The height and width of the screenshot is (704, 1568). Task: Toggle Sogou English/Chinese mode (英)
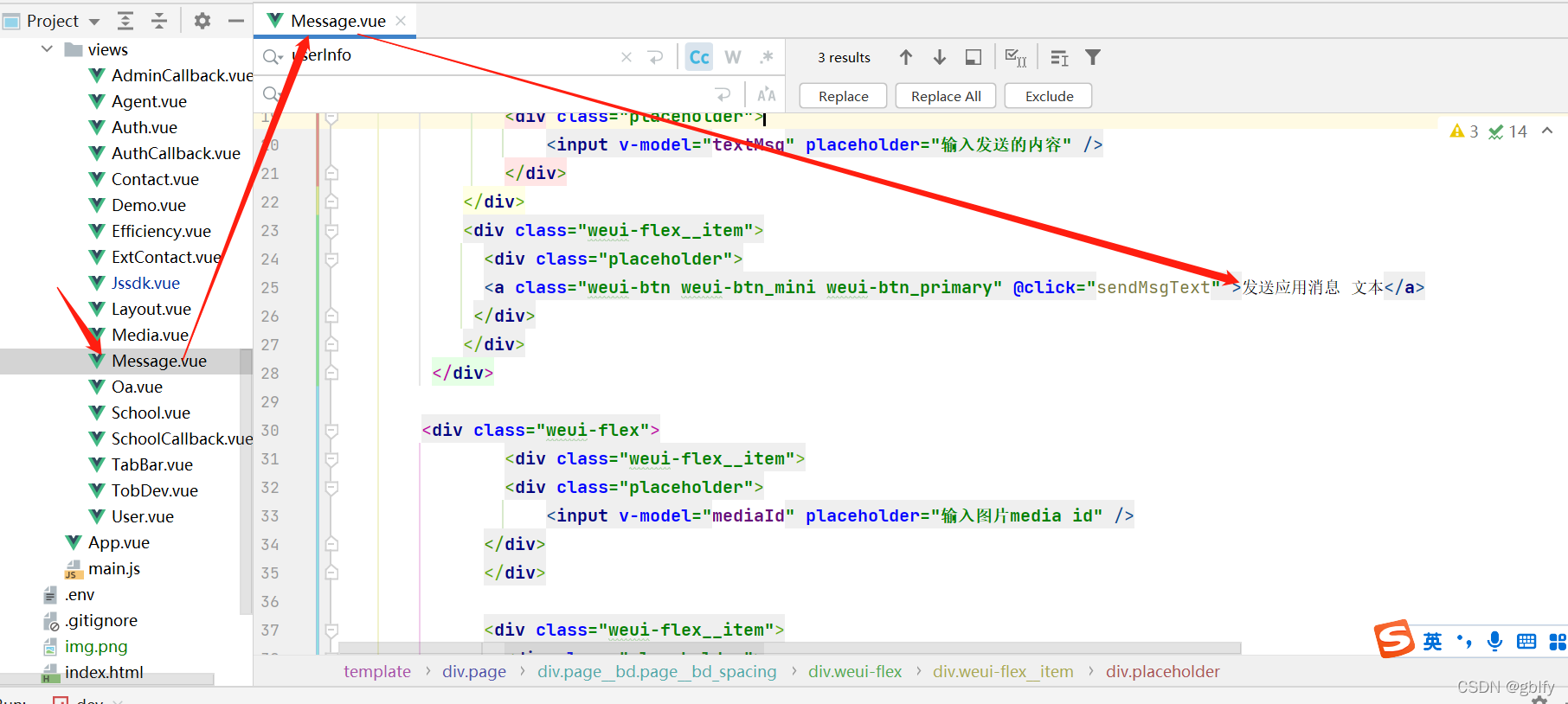pyautogui.click(x=1433, y=642)
